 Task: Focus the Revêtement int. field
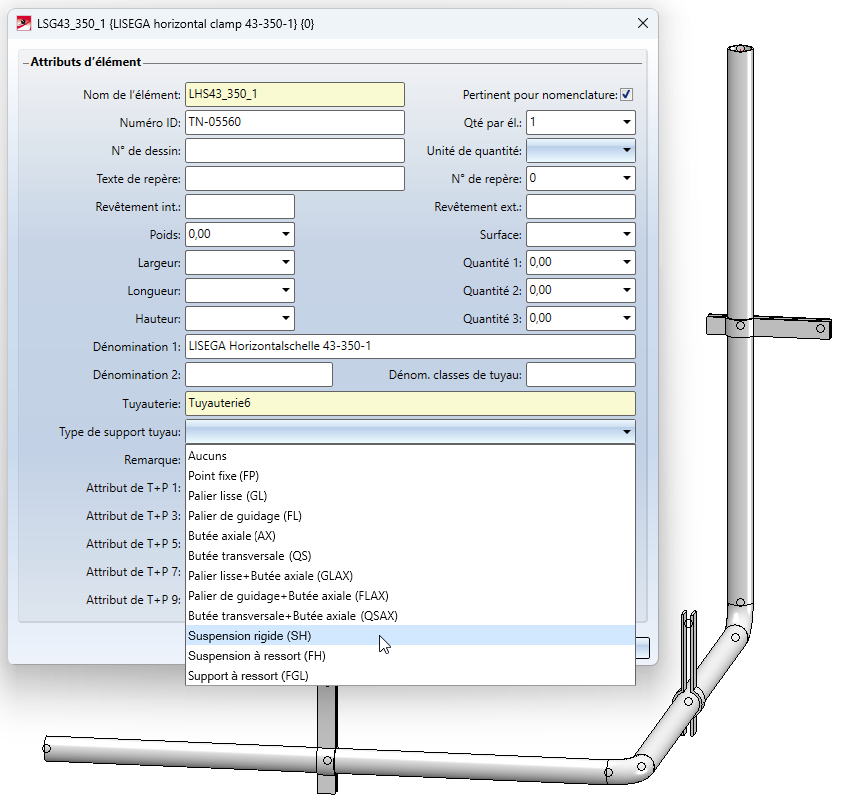[240, 206]
